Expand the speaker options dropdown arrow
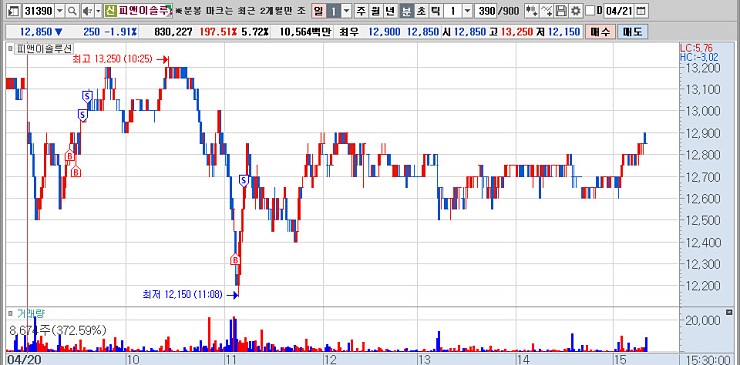This screenshot has height=365, width=740. (x=98, y=11)
